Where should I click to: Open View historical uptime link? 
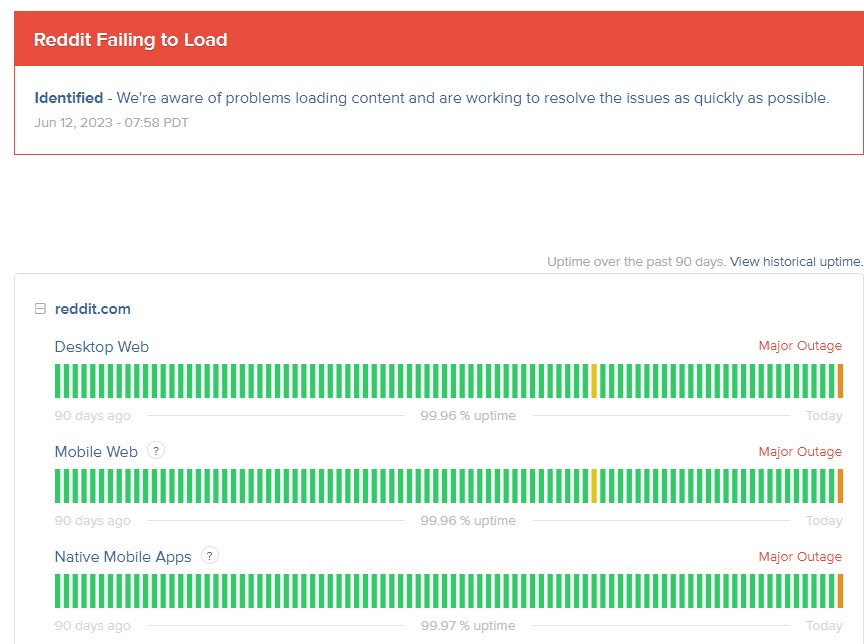point(796,262)
